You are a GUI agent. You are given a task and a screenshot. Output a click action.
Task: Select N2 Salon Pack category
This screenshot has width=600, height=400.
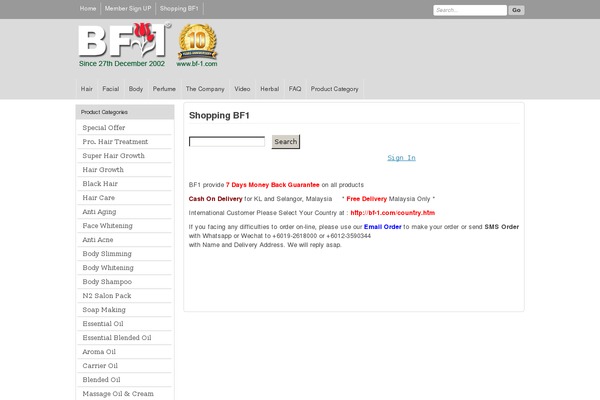coord(125,296)
